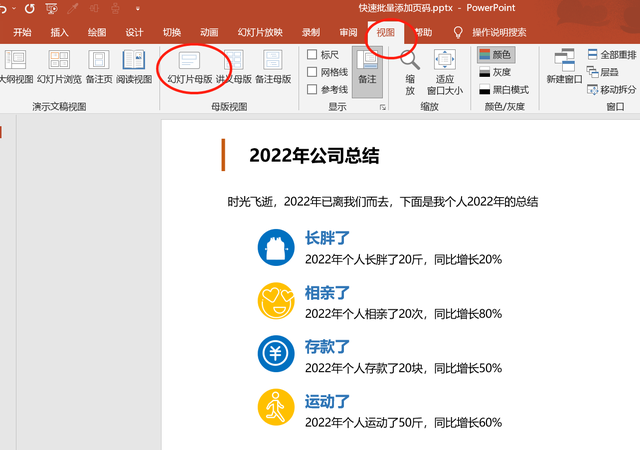Open the 讲义母版 handout master

233,67
